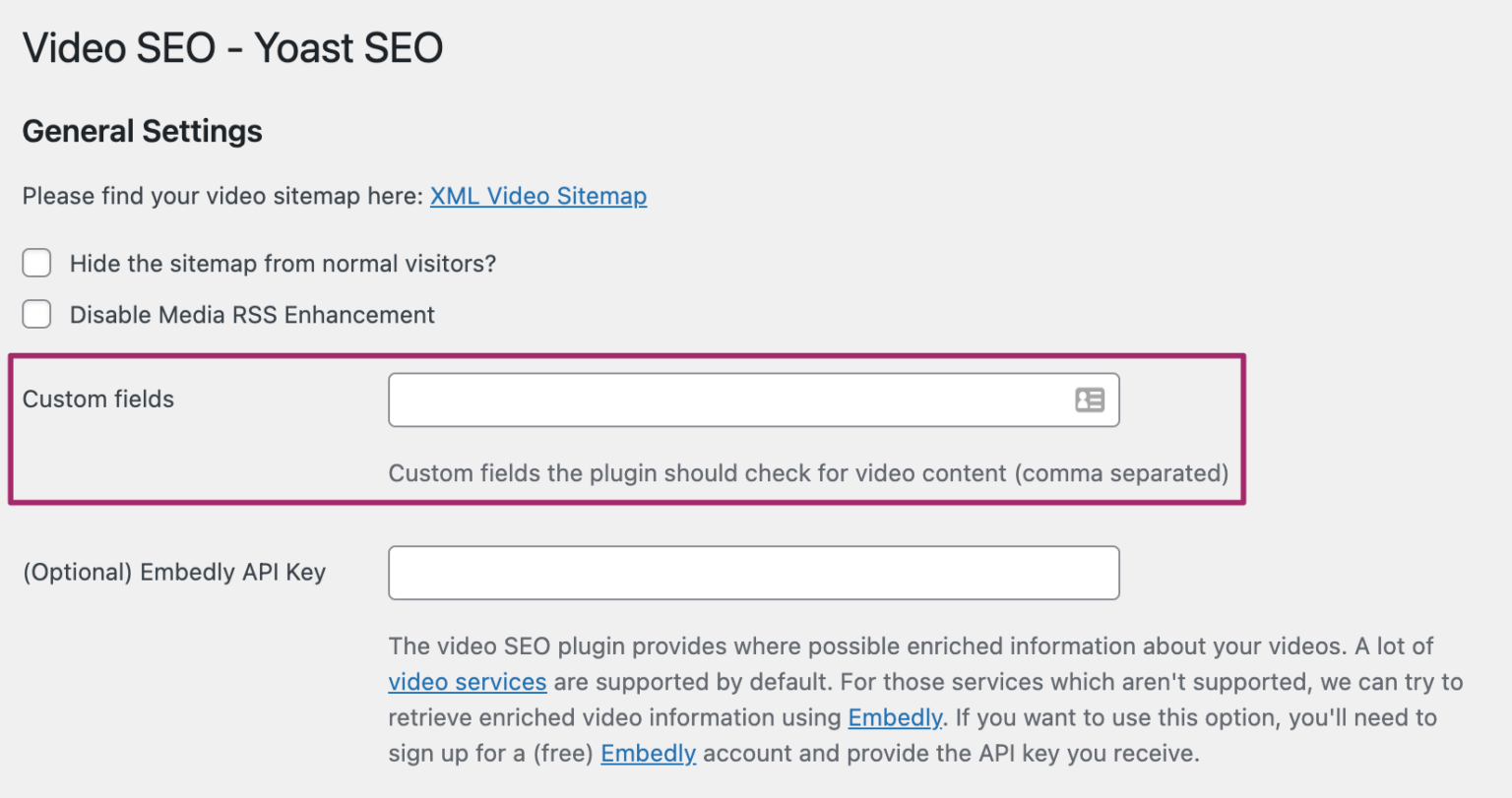Click the Disable Media RSS Enhancement label text
The image size is (1512, 798).
pos(251,314)
